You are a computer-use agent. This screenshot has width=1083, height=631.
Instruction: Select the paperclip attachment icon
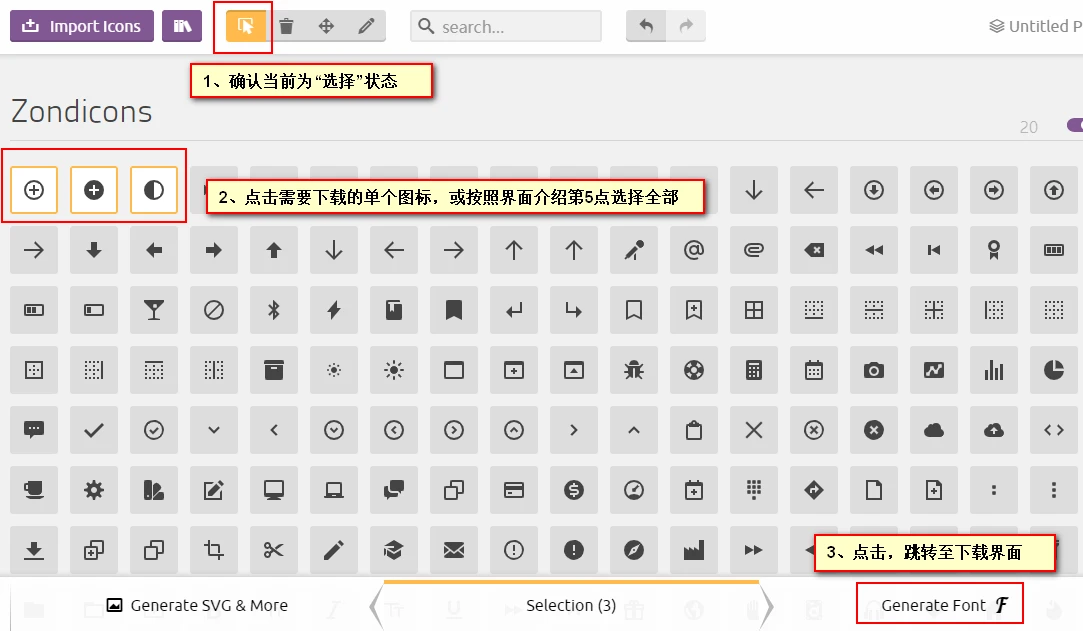coord(754,250)
